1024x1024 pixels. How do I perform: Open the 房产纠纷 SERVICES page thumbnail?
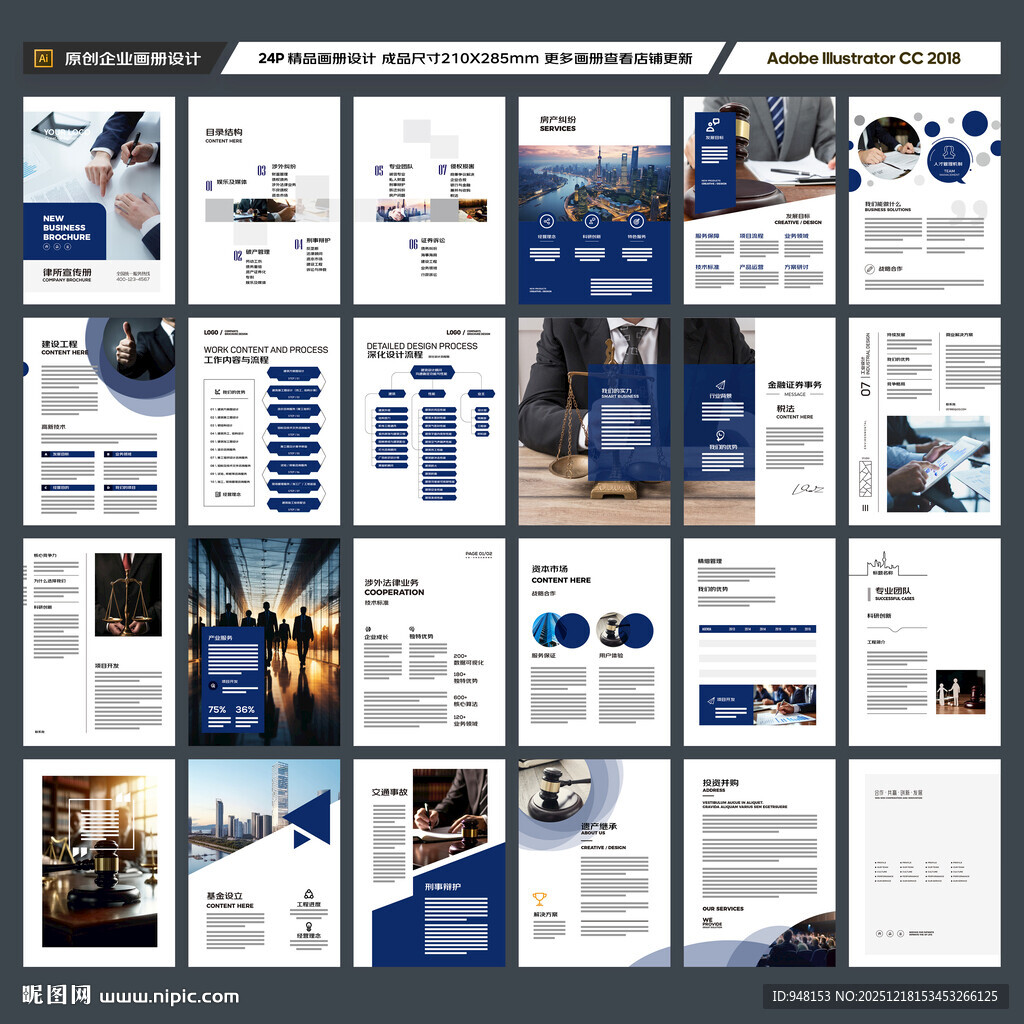coord(594,200)
